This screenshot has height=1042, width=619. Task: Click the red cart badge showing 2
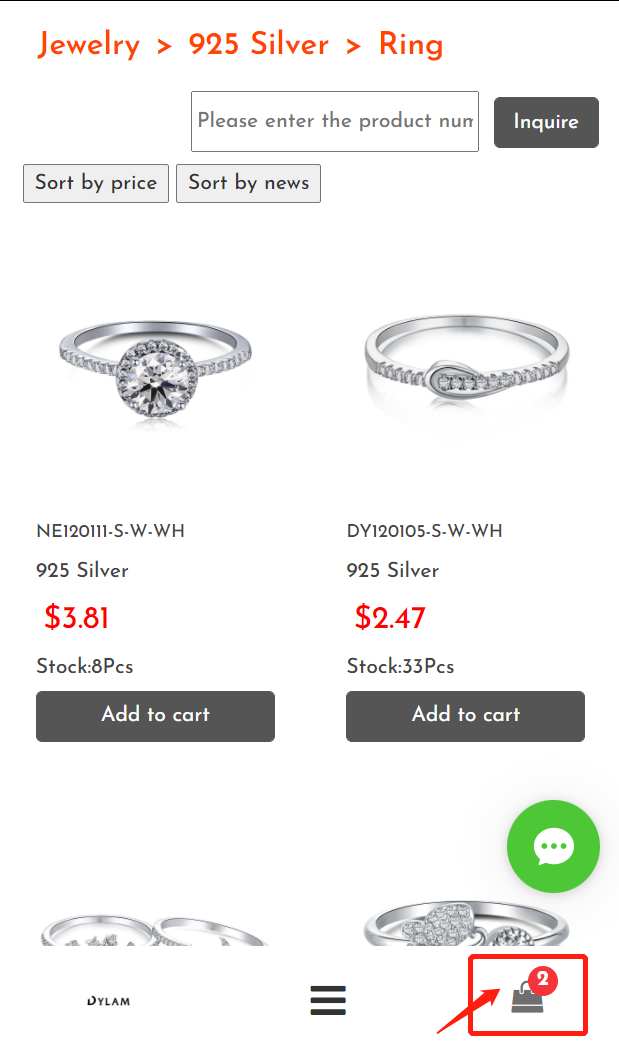543,980
